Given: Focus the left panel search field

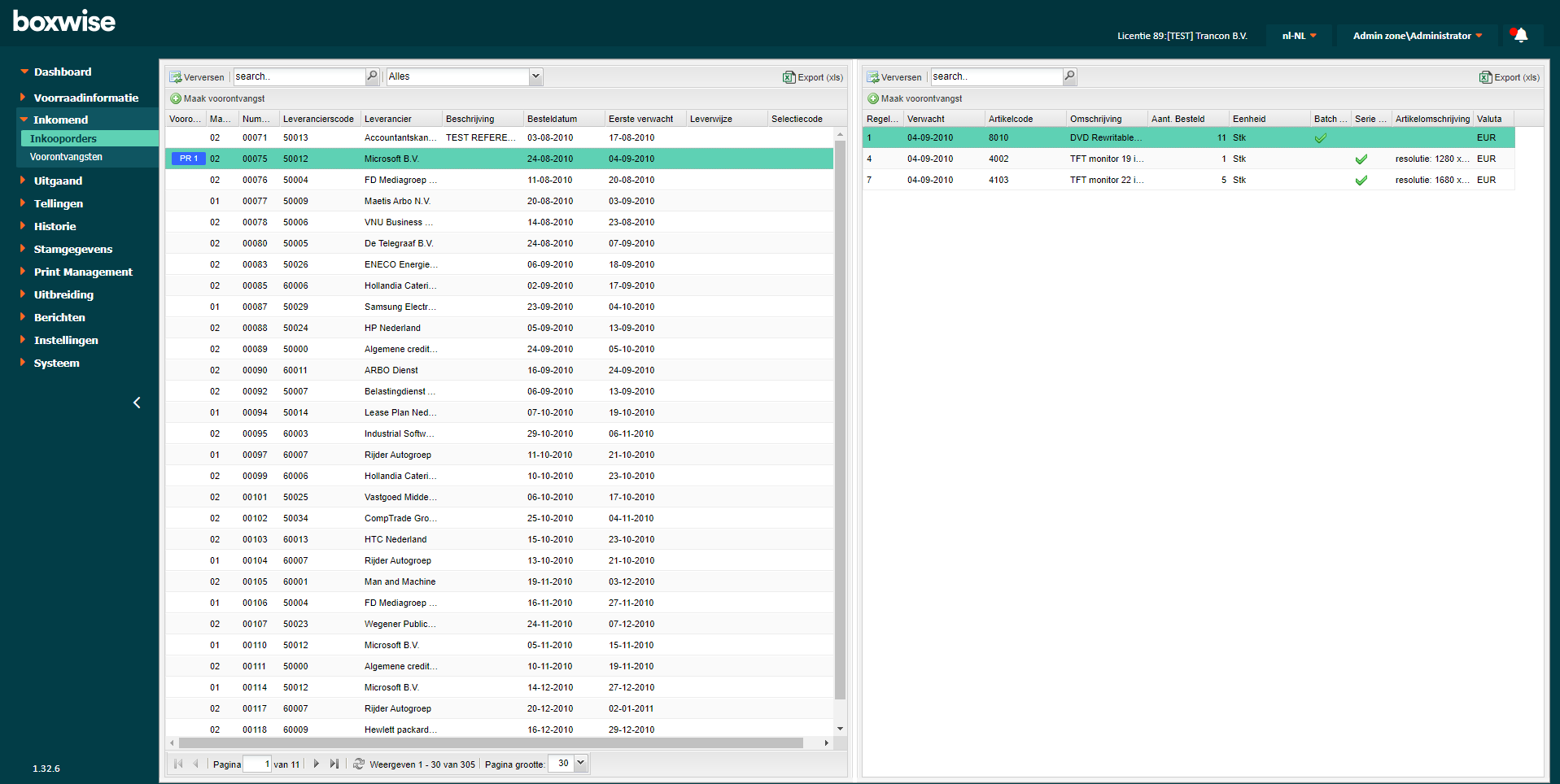Looking at the screenshot, I should pyautogui.click(x=299, y=76).
